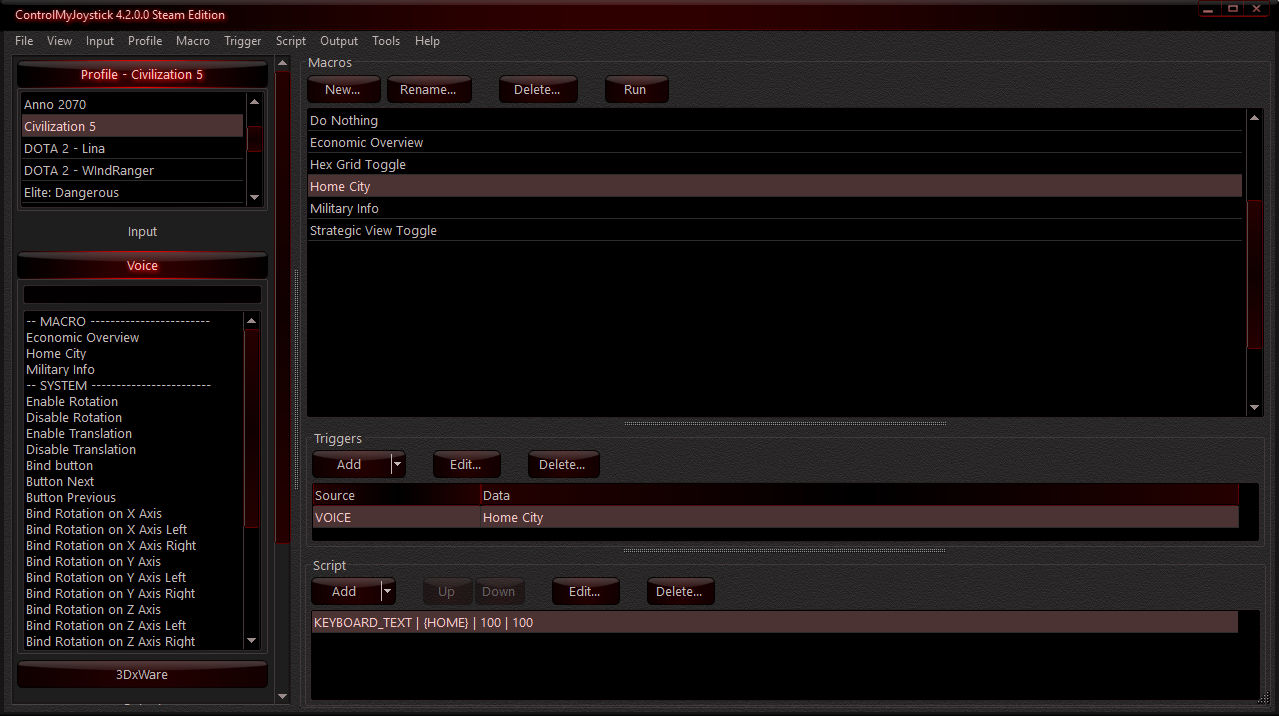1279x716 pixels.
Task: Delete the selected macro
Action: (x=537, y=89)
